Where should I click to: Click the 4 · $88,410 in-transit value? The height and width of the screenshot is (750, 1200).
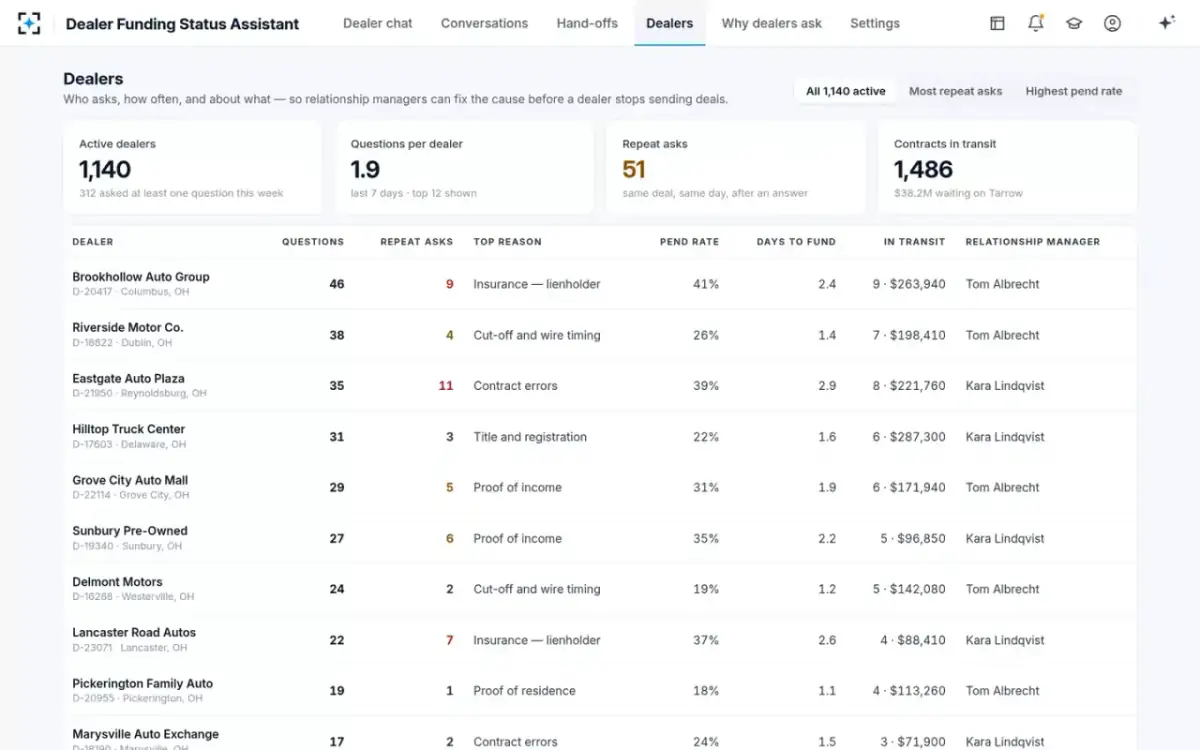[913, 640]
